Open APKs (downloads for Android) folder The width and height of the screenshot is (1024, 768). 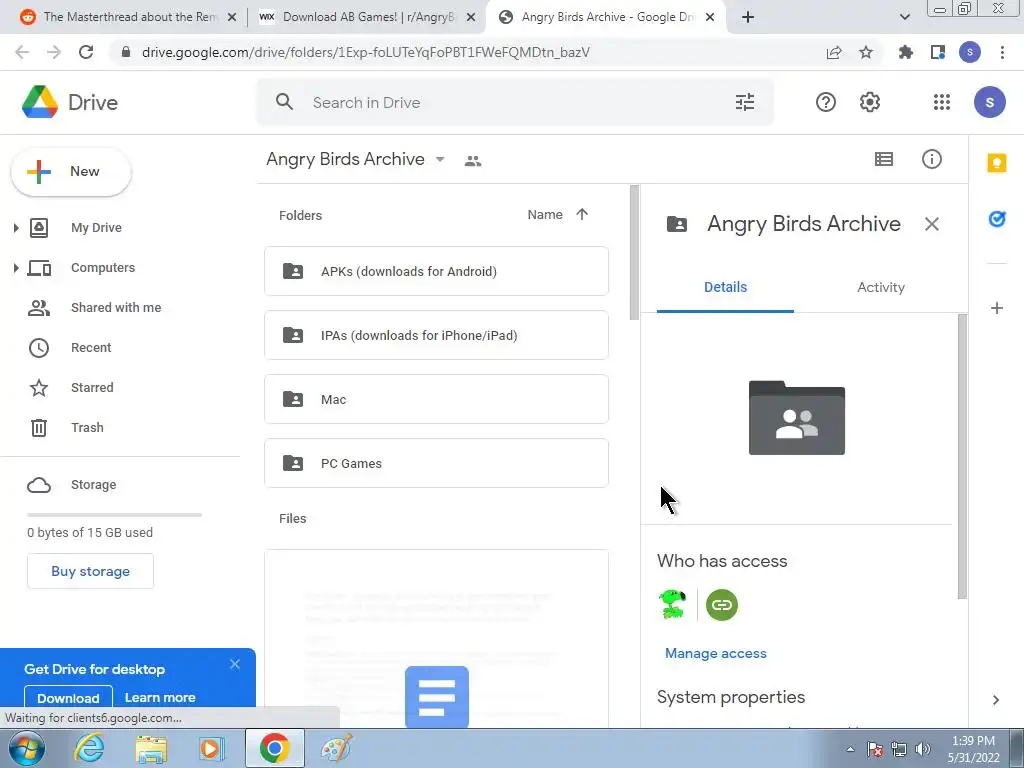[436, 271]
